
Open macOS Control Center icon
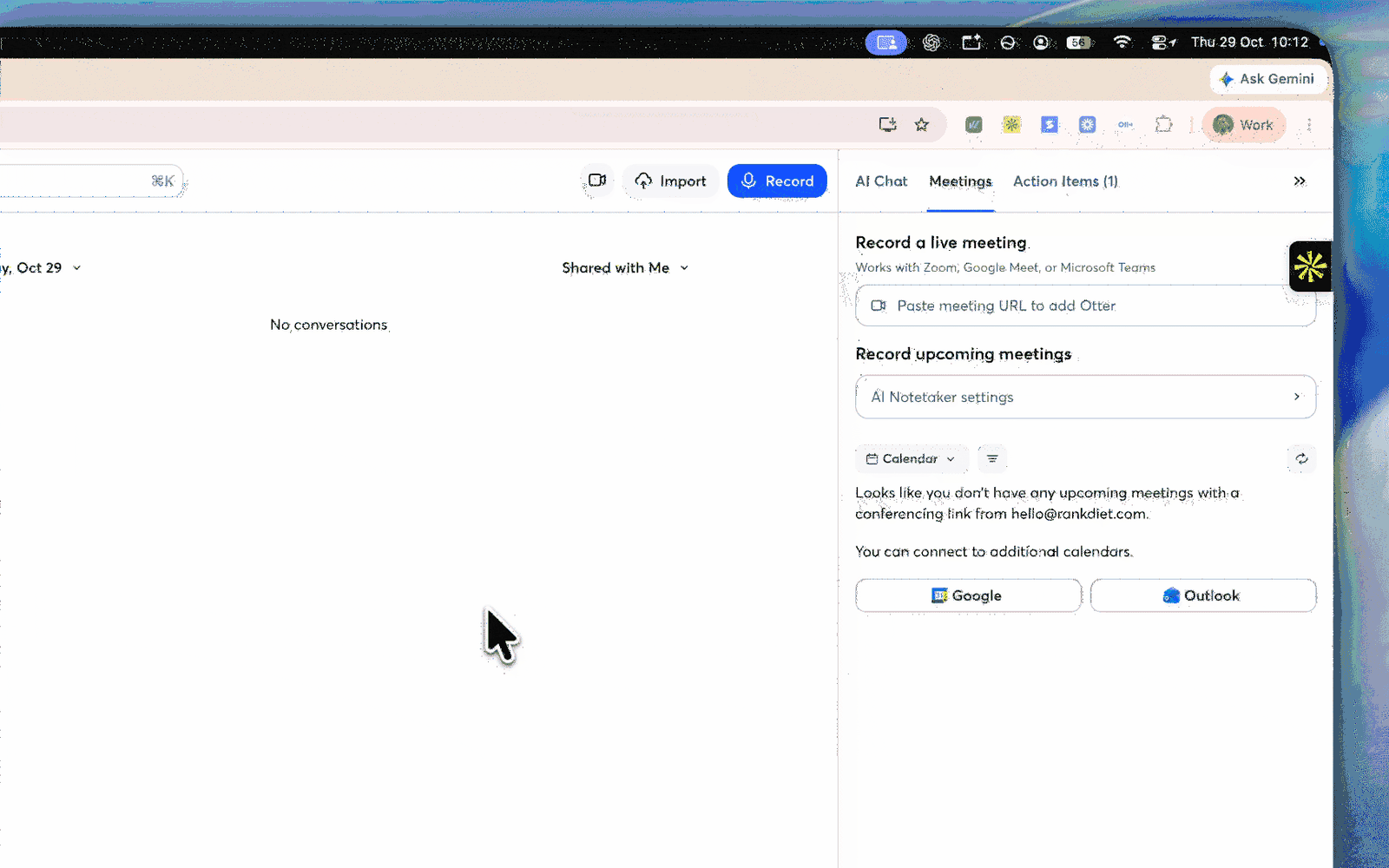point(1162,43)
